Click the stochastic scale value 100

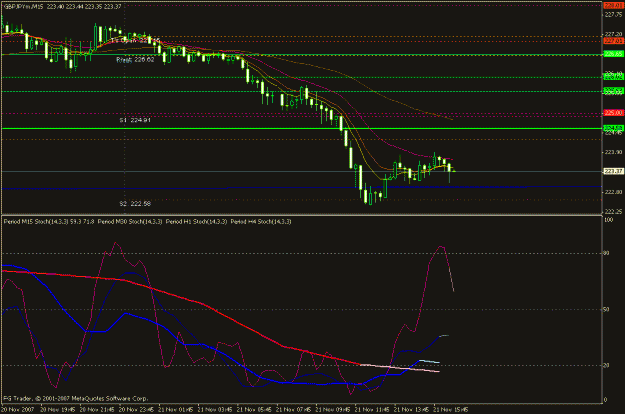point(609,220)
